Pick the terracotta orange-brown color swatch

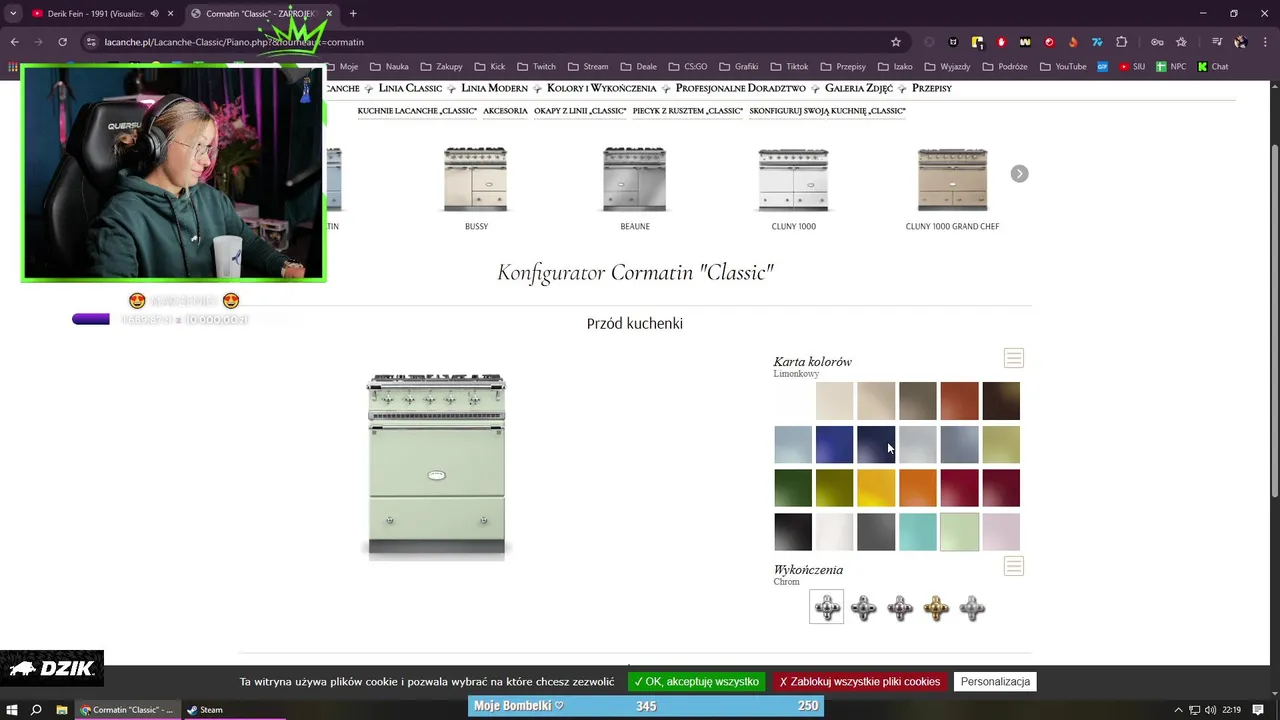click(959, 401)
